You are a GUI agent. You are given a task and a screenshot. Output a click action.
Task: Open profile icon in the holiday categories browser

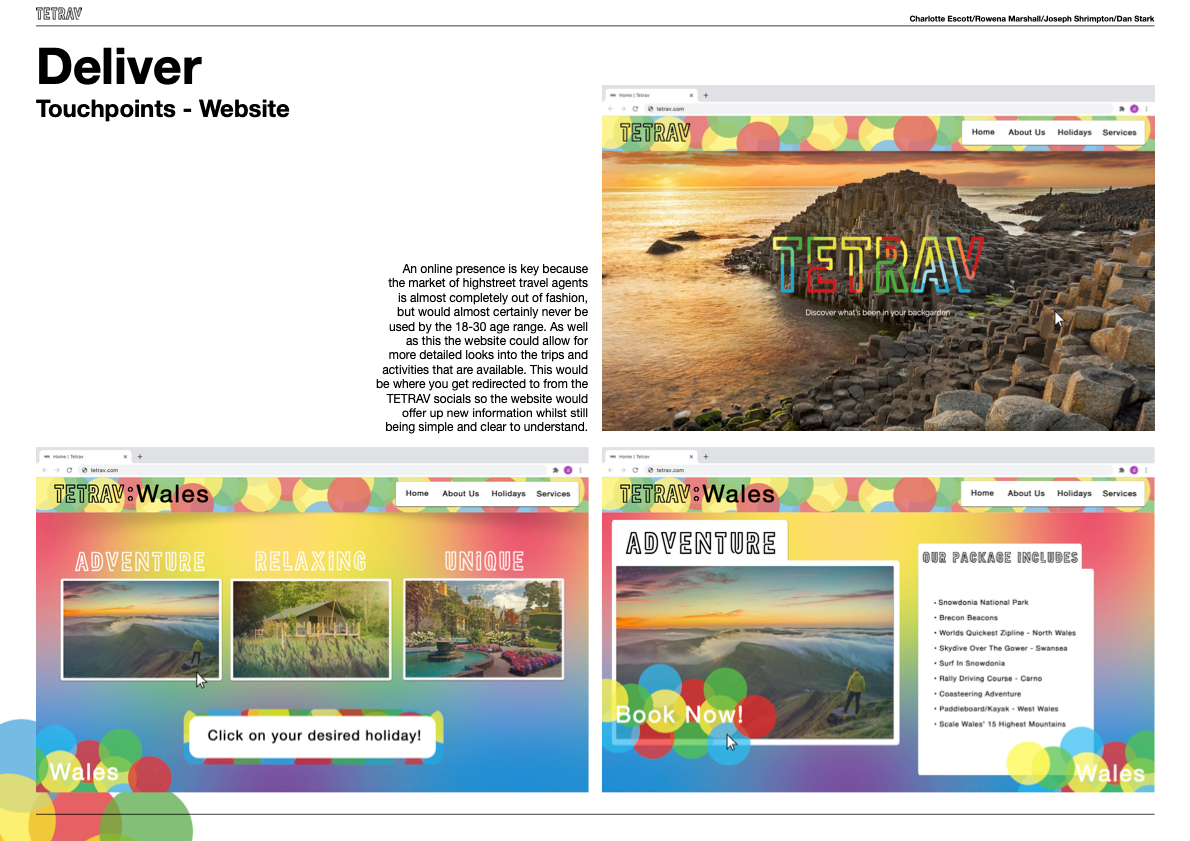[568, 471]
